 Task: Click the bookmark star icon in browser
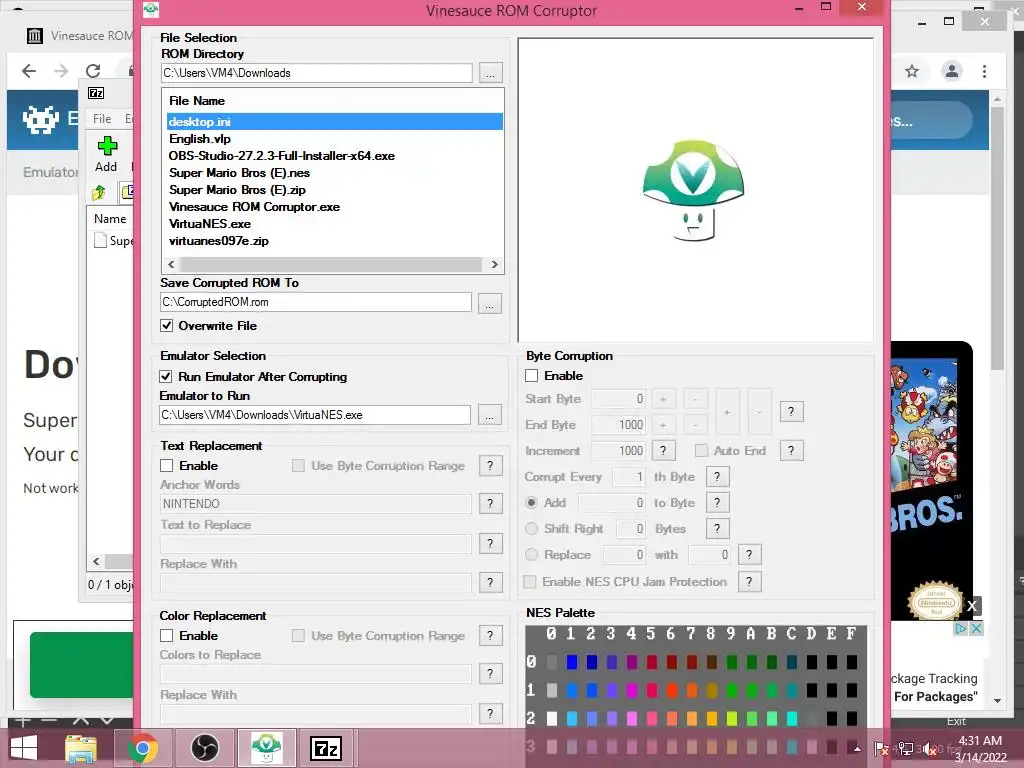(x=912, y=71)
